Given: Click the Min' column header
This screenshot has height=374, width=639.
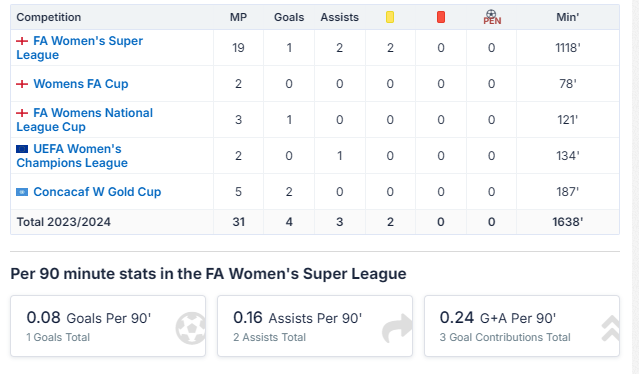Looking at the screenshot, I should 568,17.
